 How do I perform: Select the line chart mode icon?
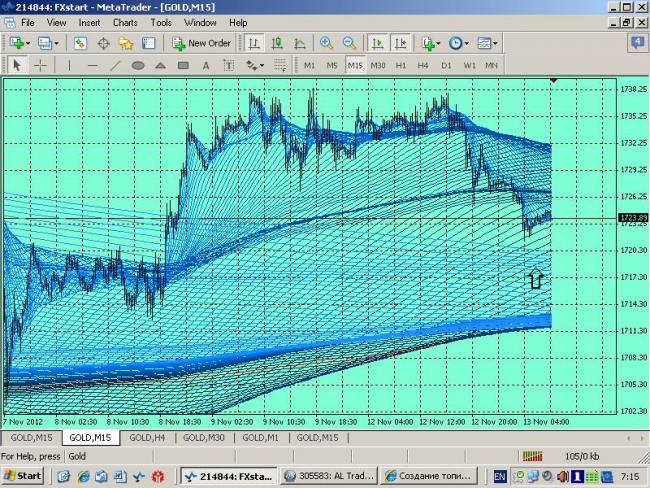point(299,43)
